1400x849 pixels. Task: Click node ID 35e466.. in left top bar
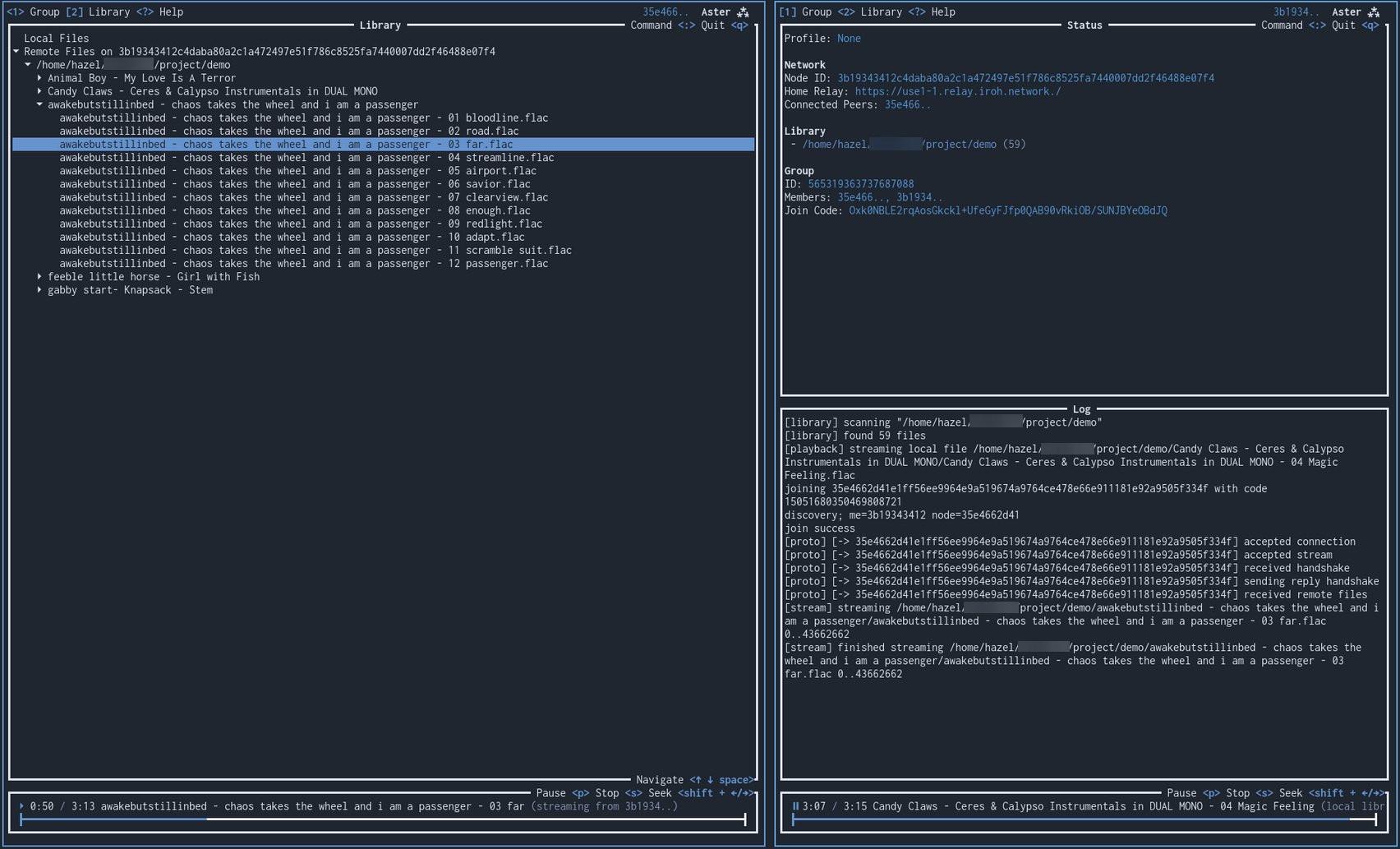pos(665,12)
